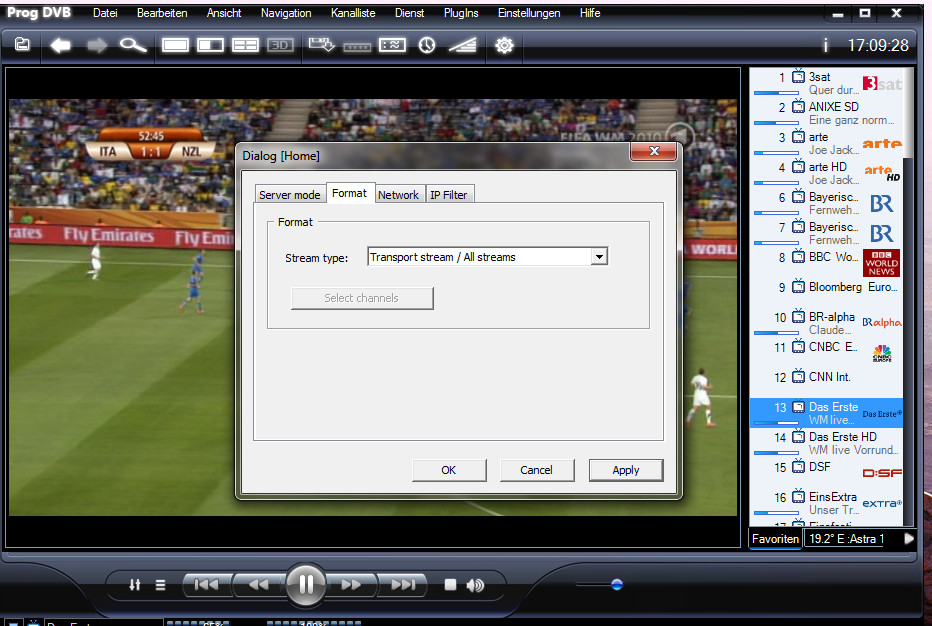Open the PlugIns menu
This screenshot has height=626, width=932.
click(461, 13)
